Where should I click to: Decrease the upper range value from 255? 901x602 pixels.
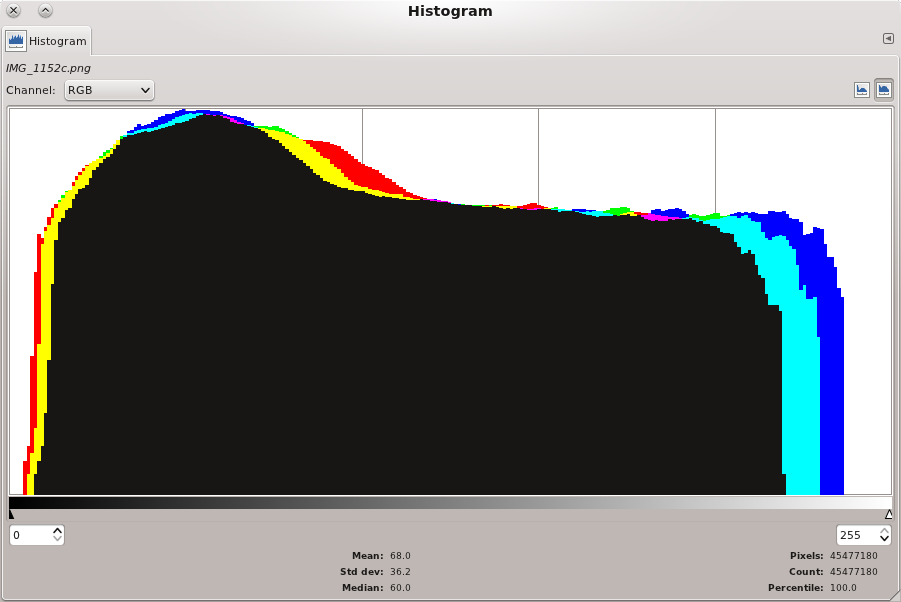click(x=884, y=540)
